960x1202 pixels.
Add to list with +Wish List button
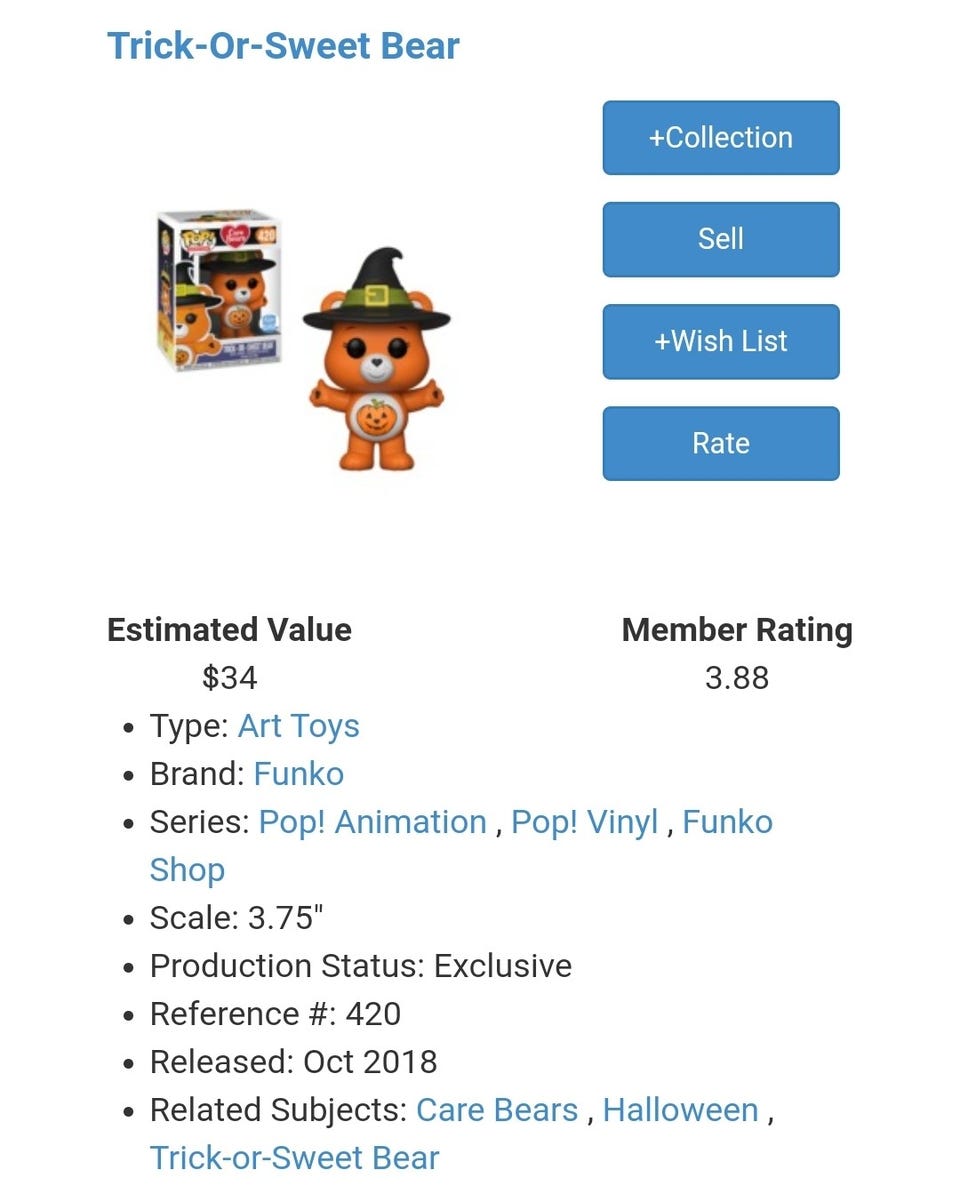[x=720, y=341]
